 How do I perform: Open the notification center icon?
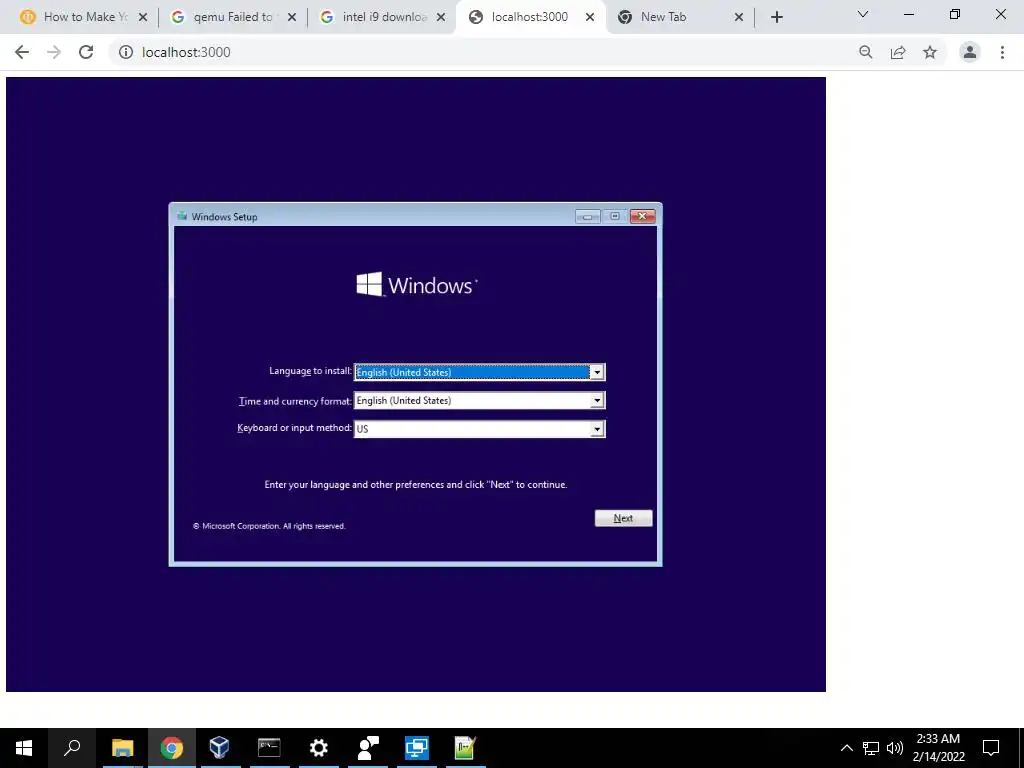coord(991,748)
